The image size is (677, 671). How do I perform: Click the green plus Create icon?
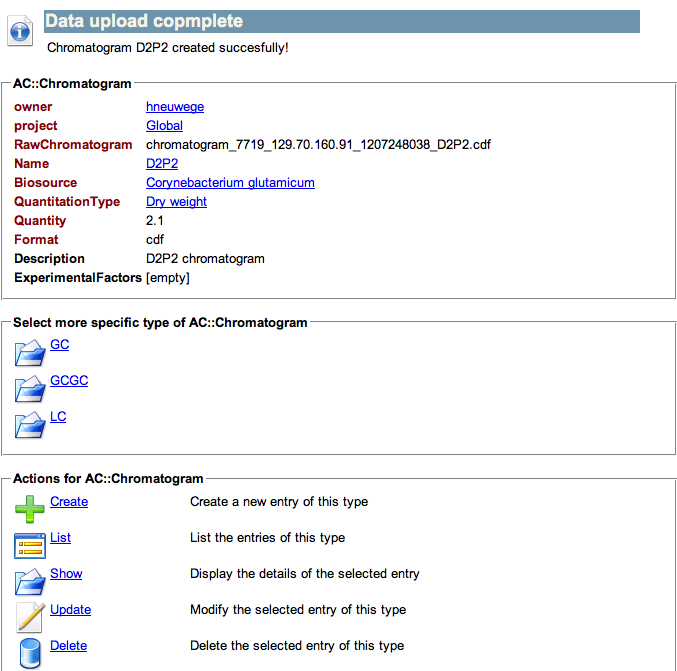(x=30, y=509)
